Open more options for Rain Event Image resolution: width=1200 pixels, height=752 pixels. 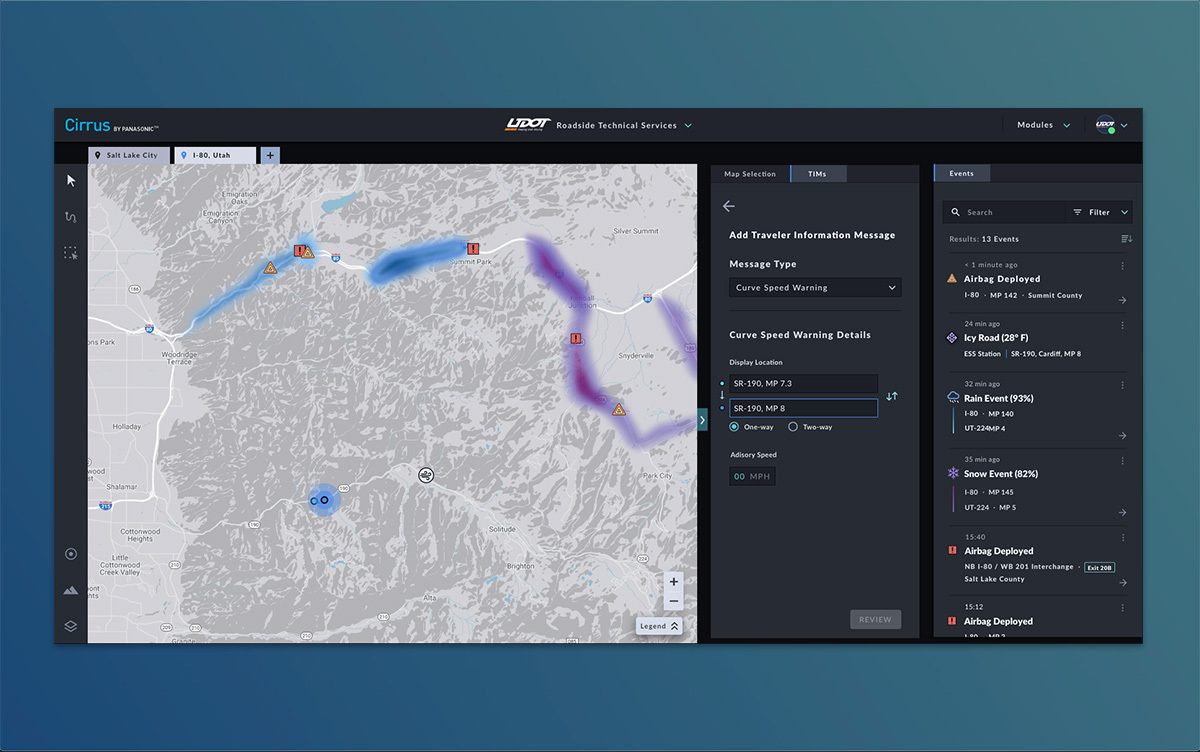(x=1123, y=385)
